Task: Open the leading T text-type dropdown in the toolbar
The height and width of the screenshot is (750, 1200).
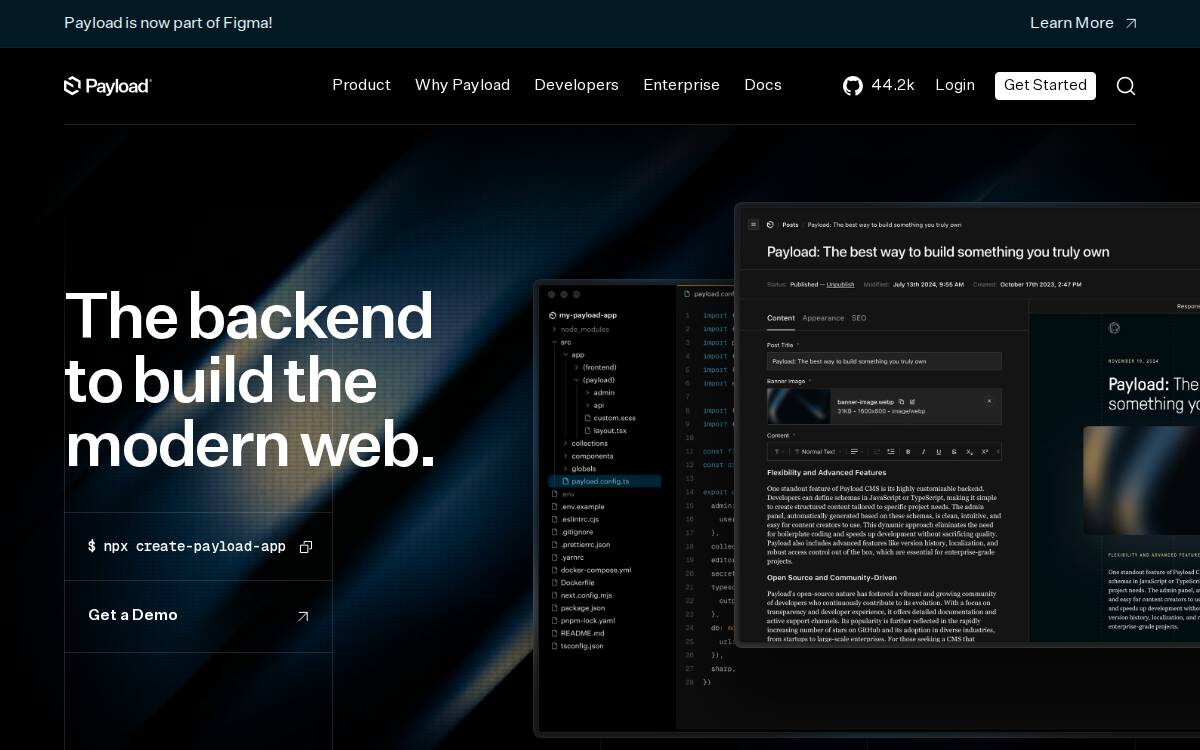Action: (x=779, y=452)
